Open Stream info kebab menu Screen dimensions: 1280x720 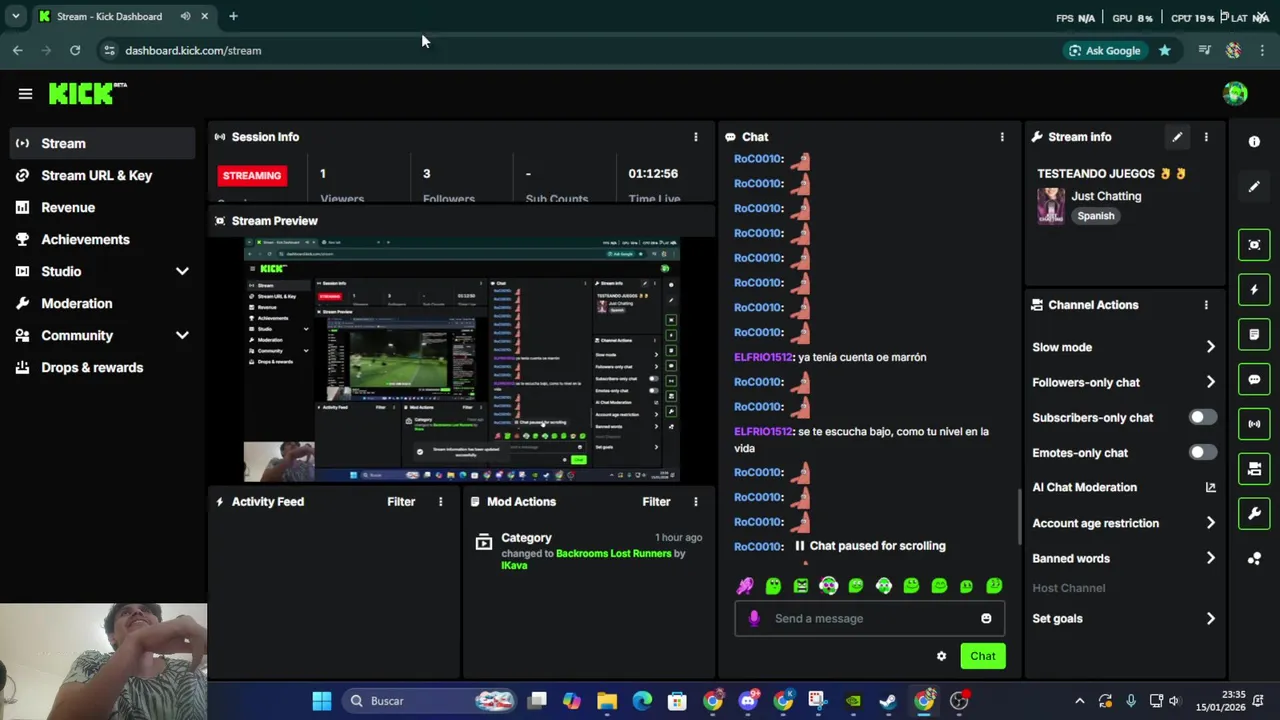[x=1206, y=137]
